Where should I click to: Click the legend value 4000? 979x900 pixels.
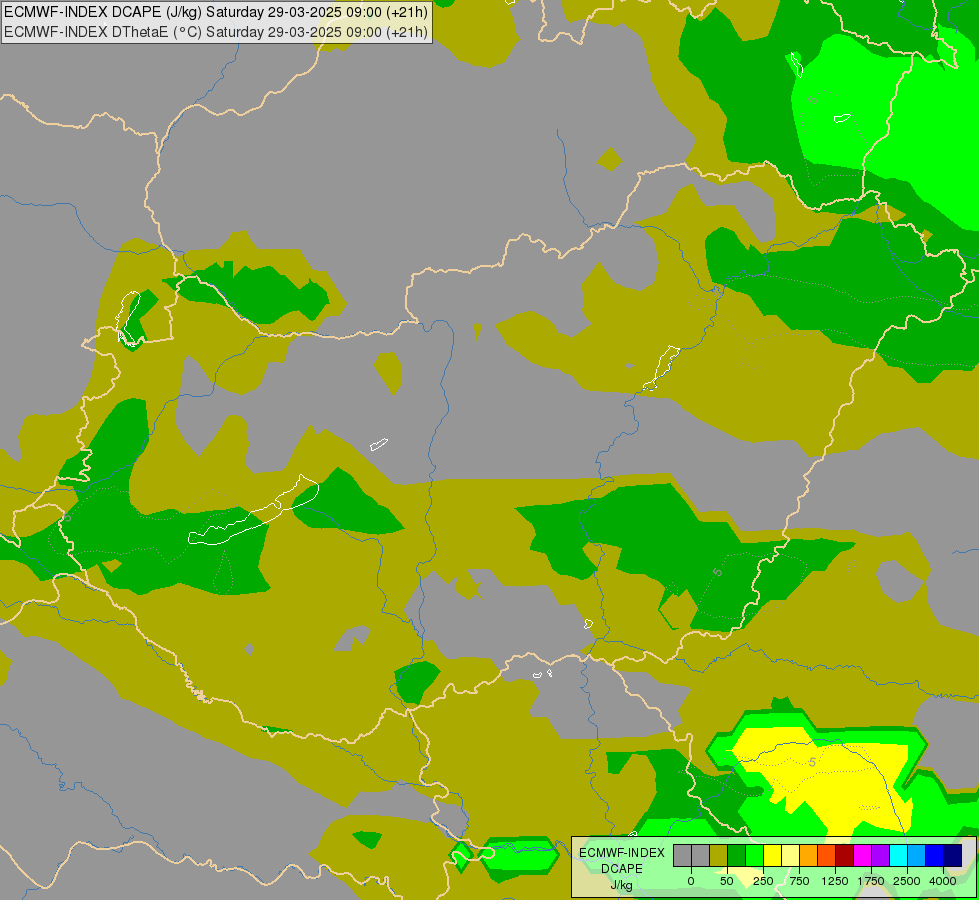coord(943,881)
